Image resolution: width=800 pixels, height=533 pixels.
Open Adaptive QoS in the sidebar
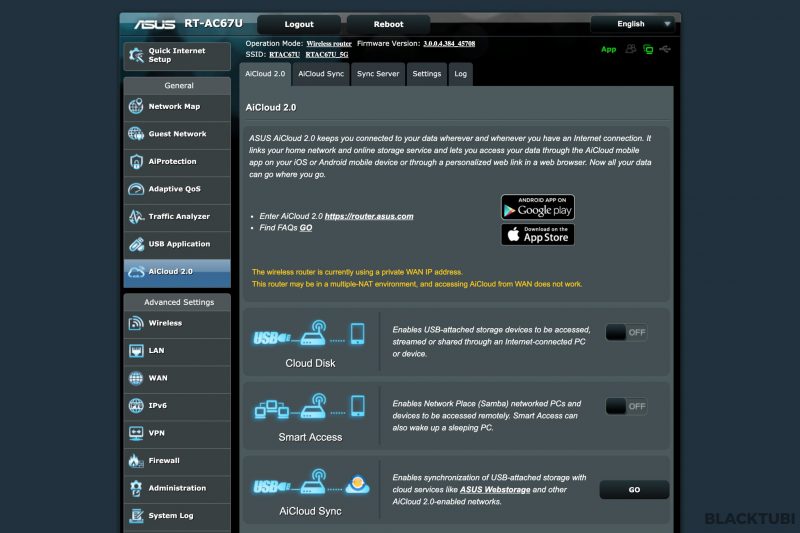pyautogui.click(x=177, y=189)
